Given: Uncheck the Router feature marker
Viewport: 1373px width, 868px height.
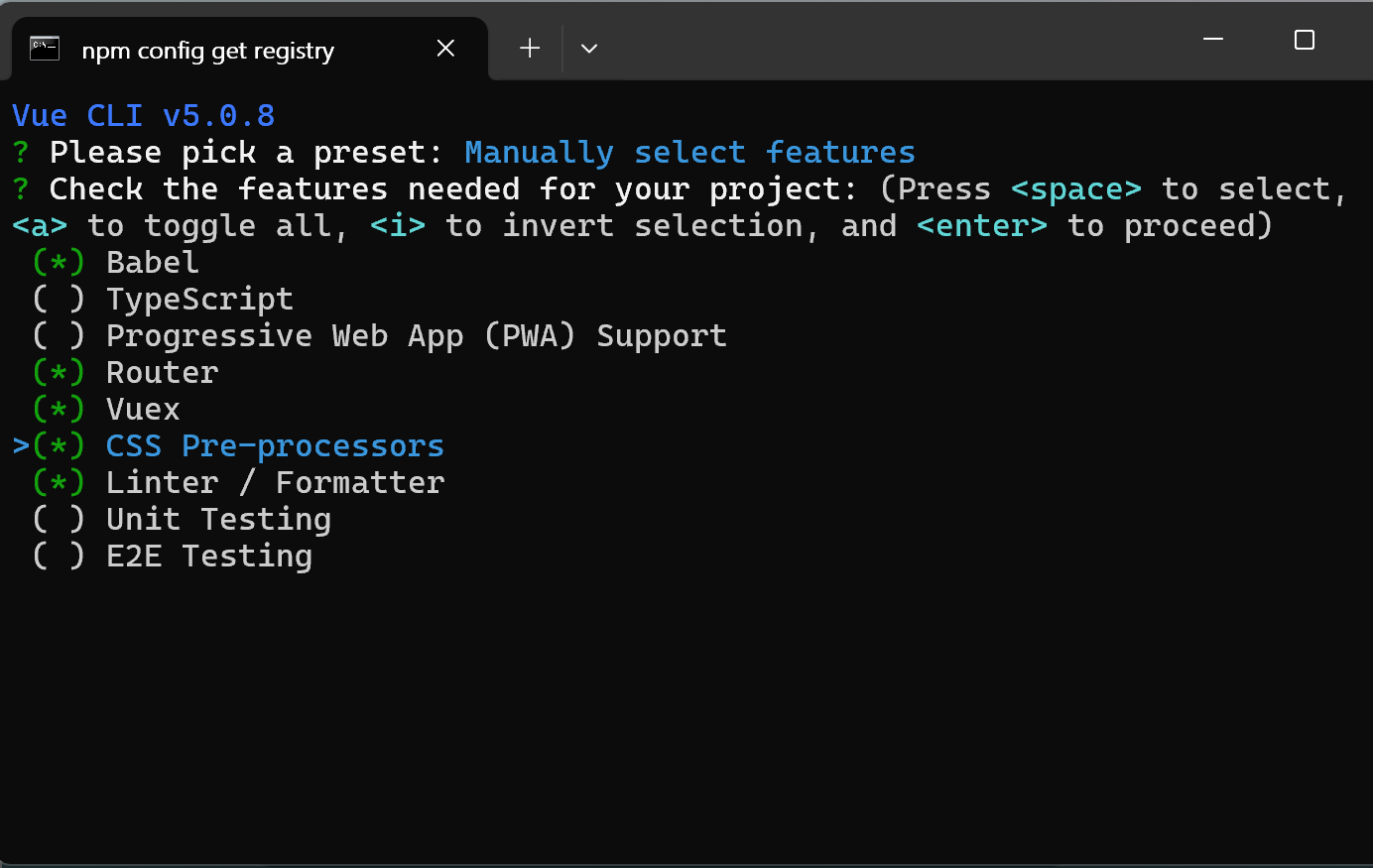Looking at the screenshot, I should tap(59, 373).
